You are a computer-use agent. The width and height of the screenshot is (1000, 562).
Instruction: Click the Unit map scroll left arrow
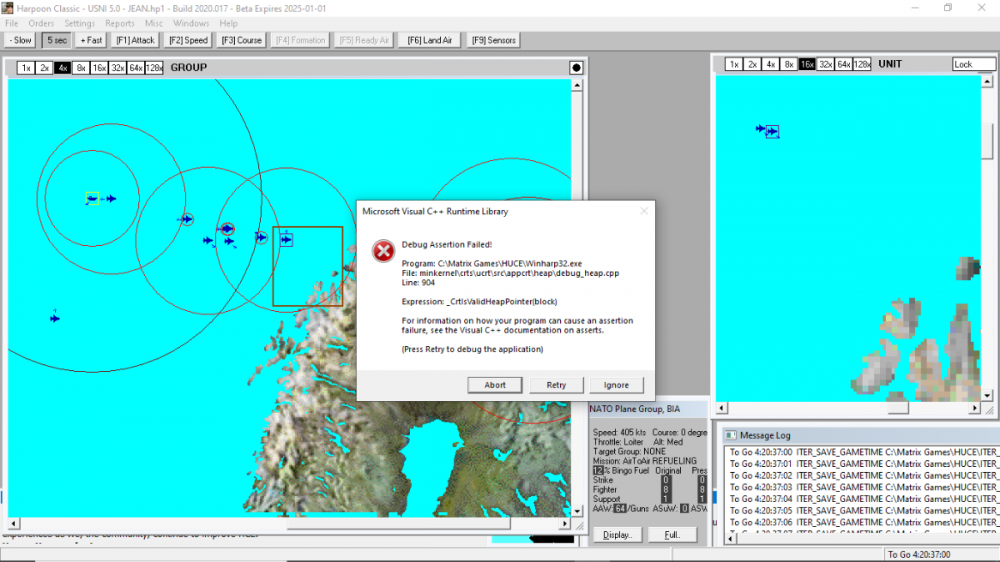[x=721, y=408]
